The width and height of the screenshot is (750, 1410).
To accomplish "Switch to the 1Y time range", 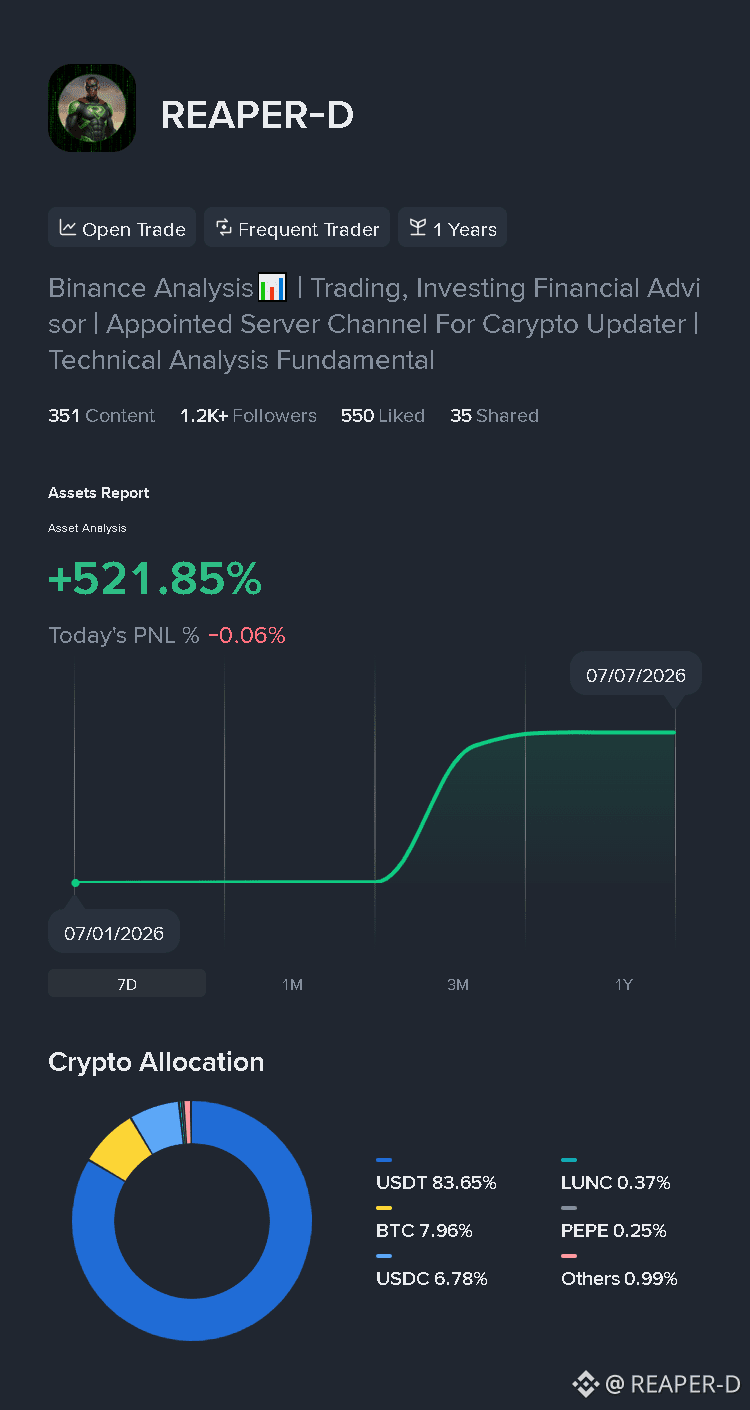I will point(623,984).
